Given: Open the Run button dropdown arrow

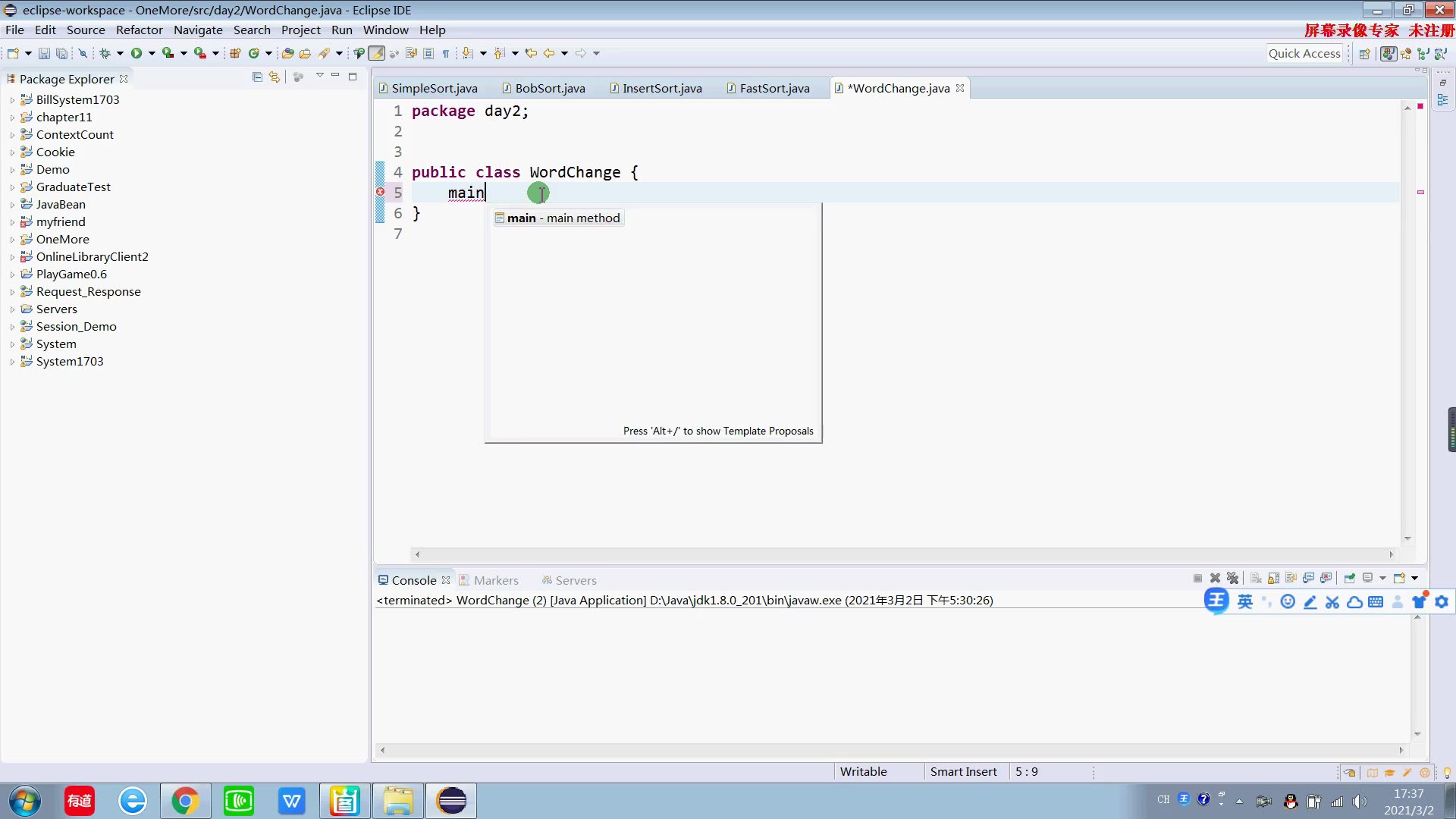Looking at the screenshot, I should (152, 53).
